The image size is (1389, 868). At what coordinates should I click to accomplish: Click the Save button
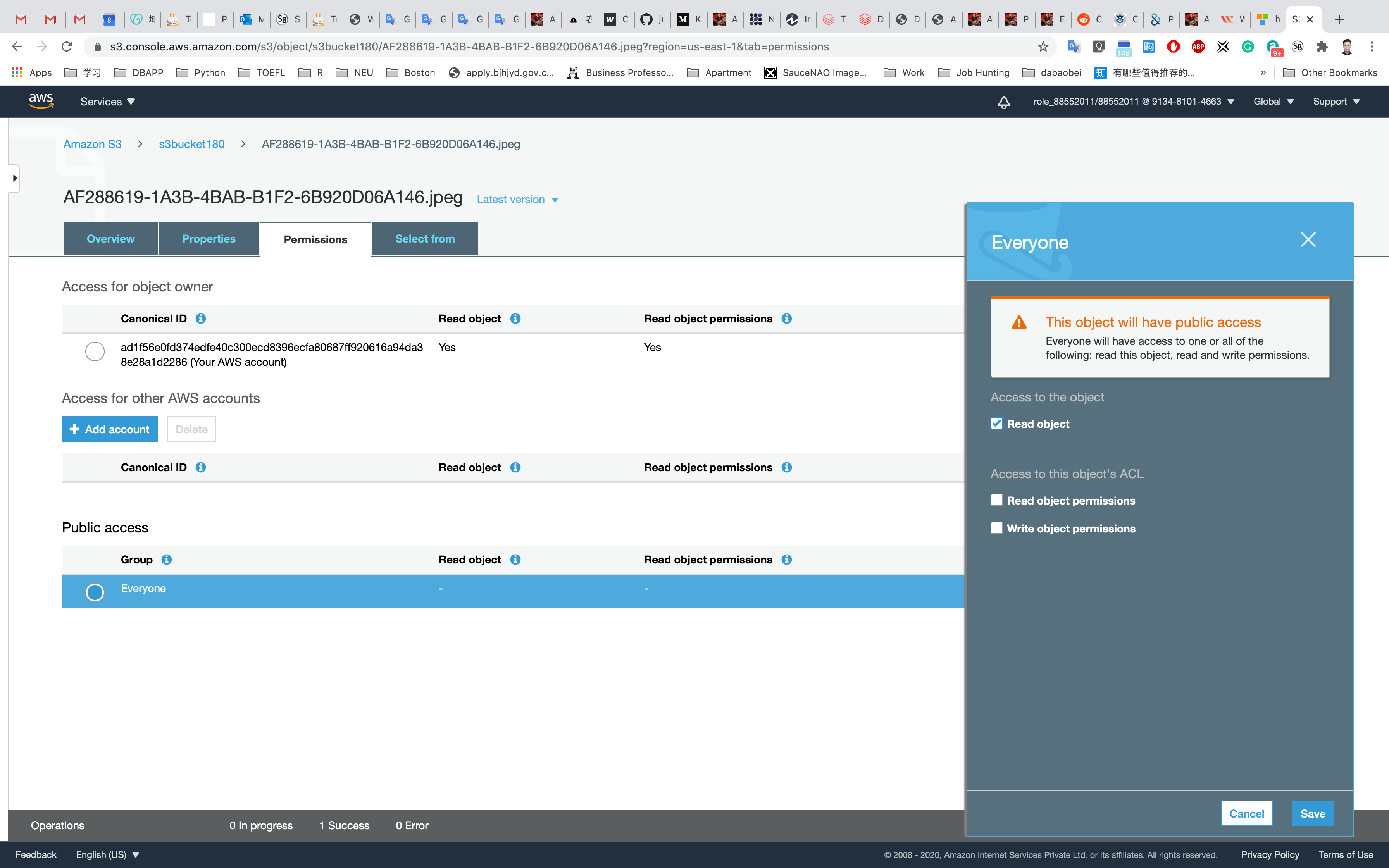tap(1312, 813)
